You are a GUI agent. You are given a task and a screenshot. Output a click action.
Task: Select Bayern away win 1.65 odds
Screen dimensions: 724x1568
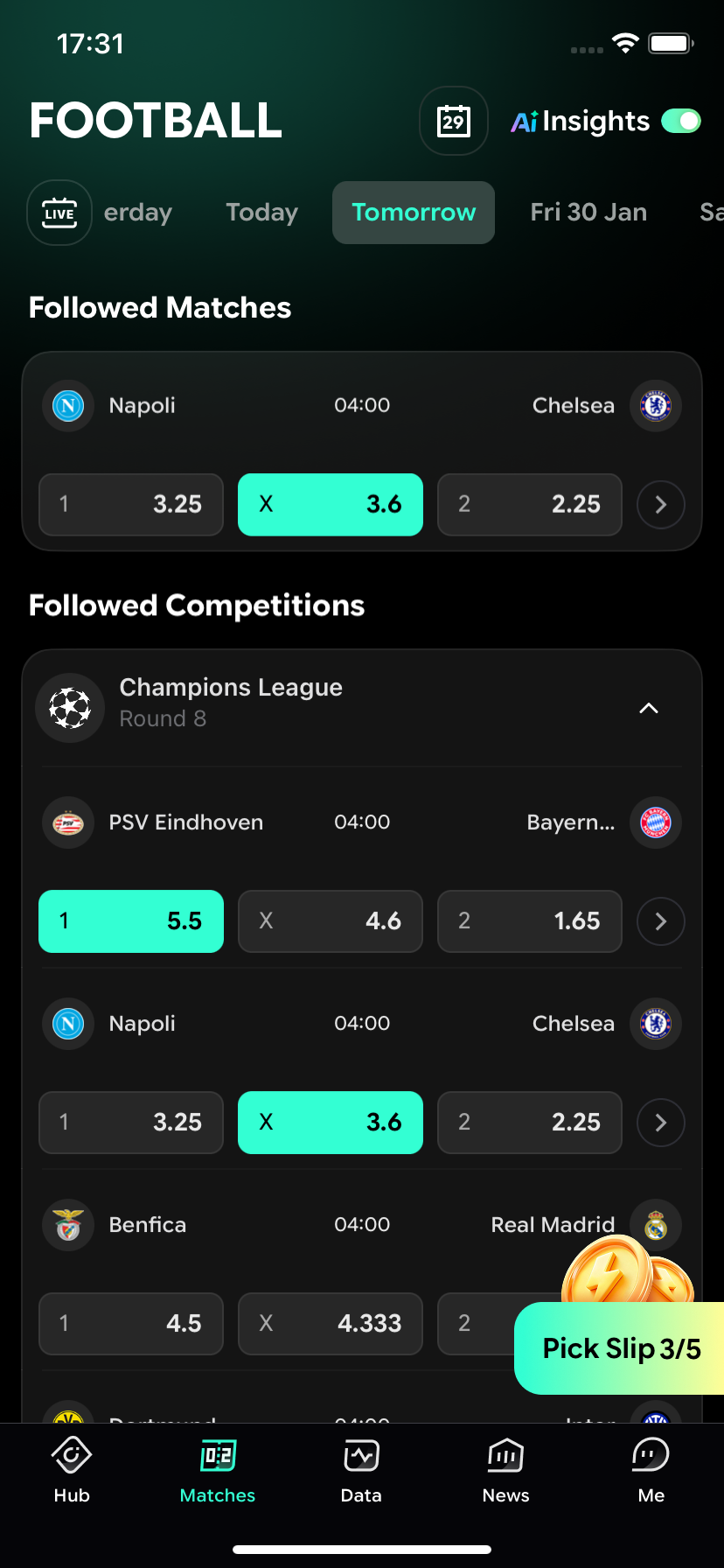(x=530, y=921)
